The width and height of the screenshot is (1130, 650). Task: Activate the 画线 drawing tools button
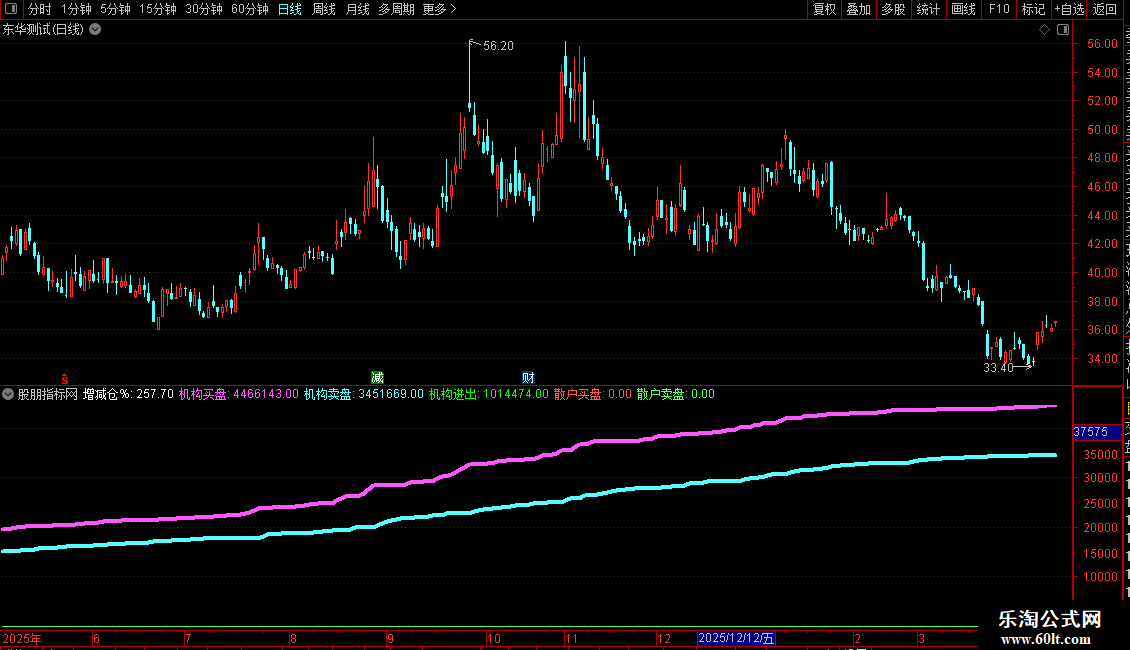[964, 9]
